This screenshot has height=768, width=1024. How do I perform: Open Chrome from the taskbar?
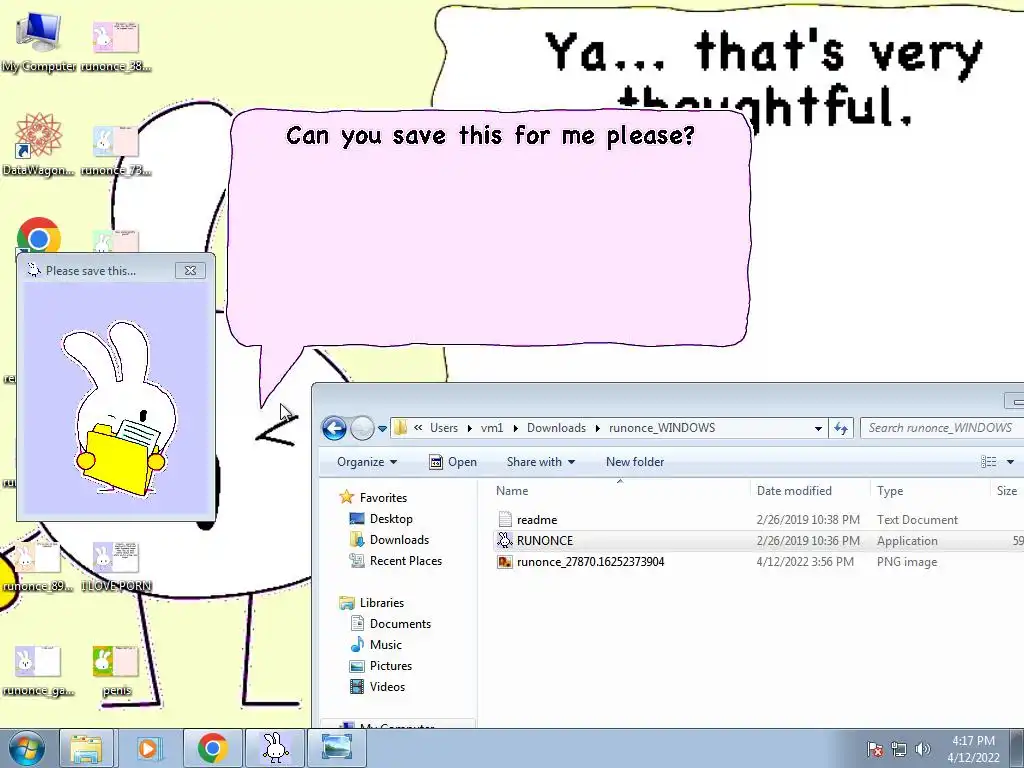tap(212, 748)
